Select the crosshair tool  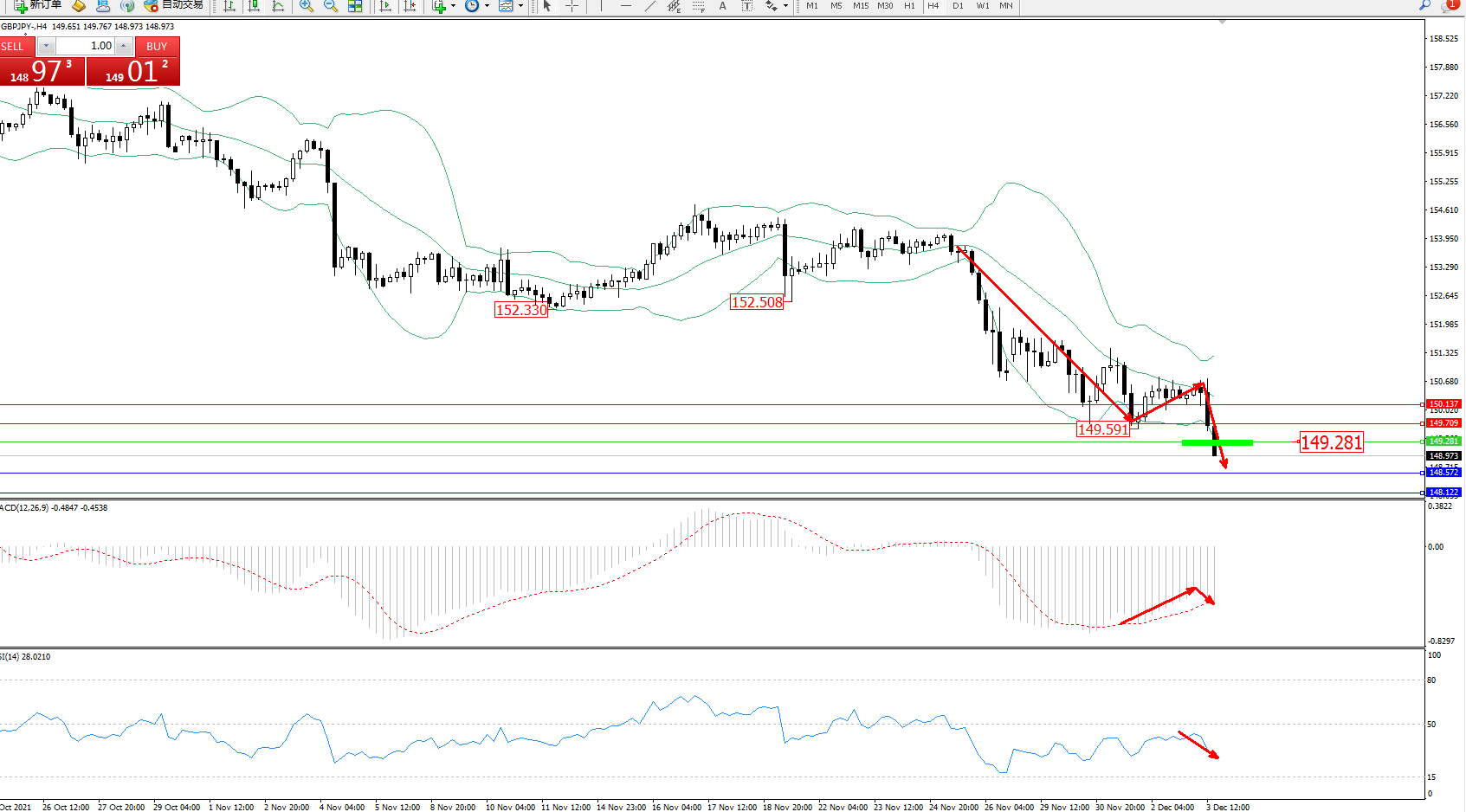coord(572,6)
